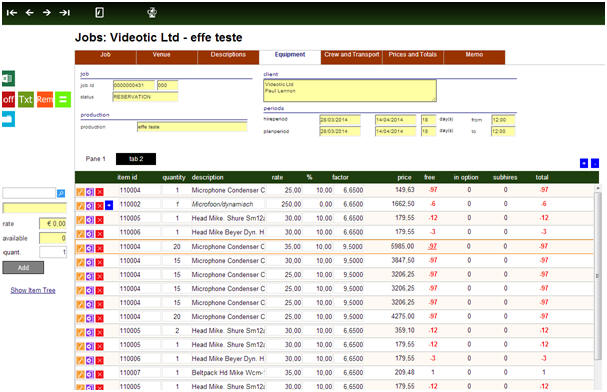Click 'quantity' column header
607x392 pixels.
174,177
